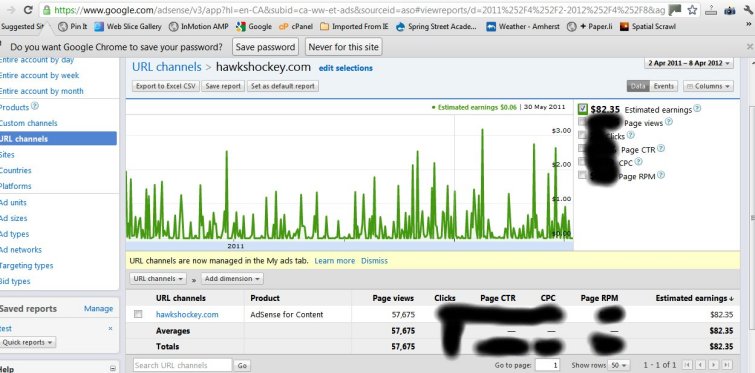755x373 pixels.
Task: Bookmark this page with the star icon
Action: [x=692, y=10]
